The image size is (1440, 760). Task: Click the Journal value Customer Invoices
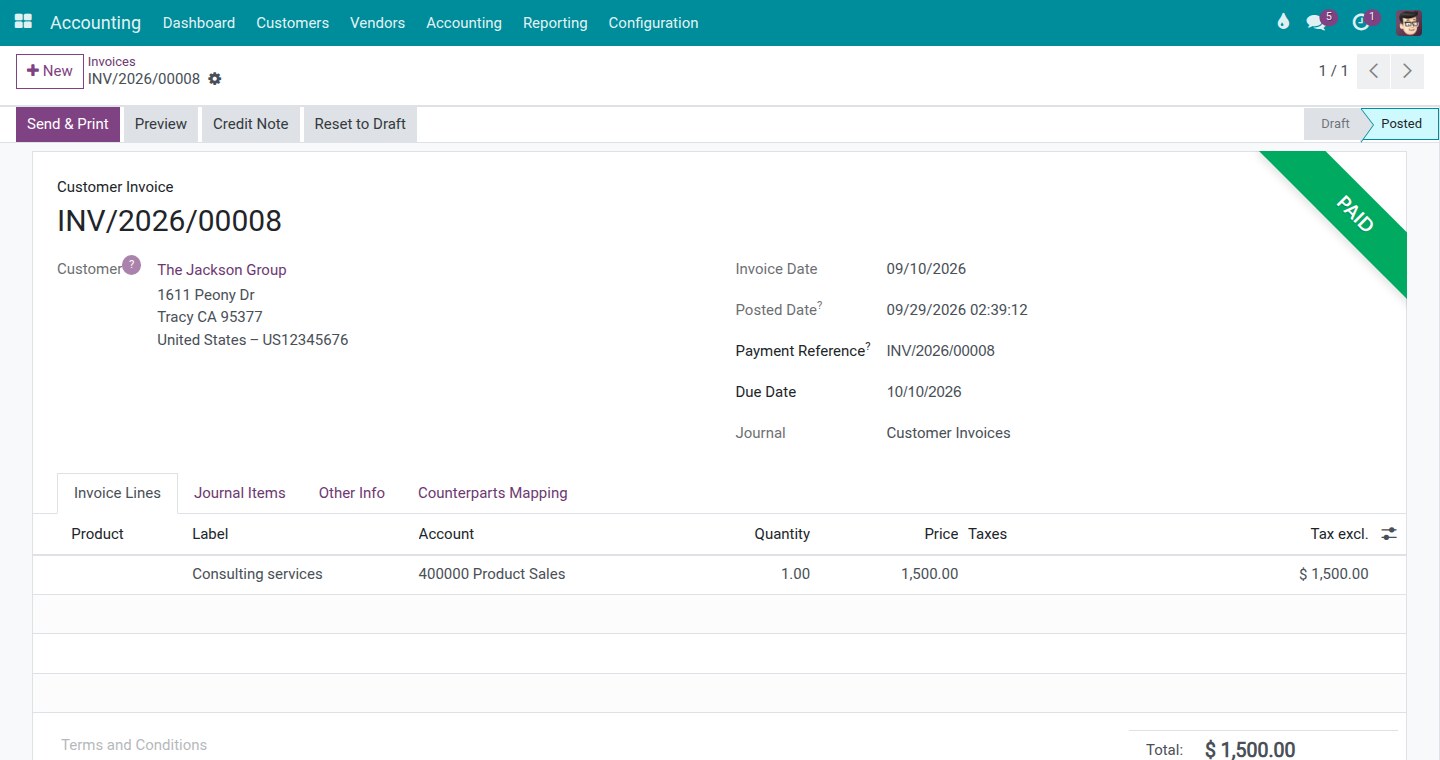pos(948,433)
